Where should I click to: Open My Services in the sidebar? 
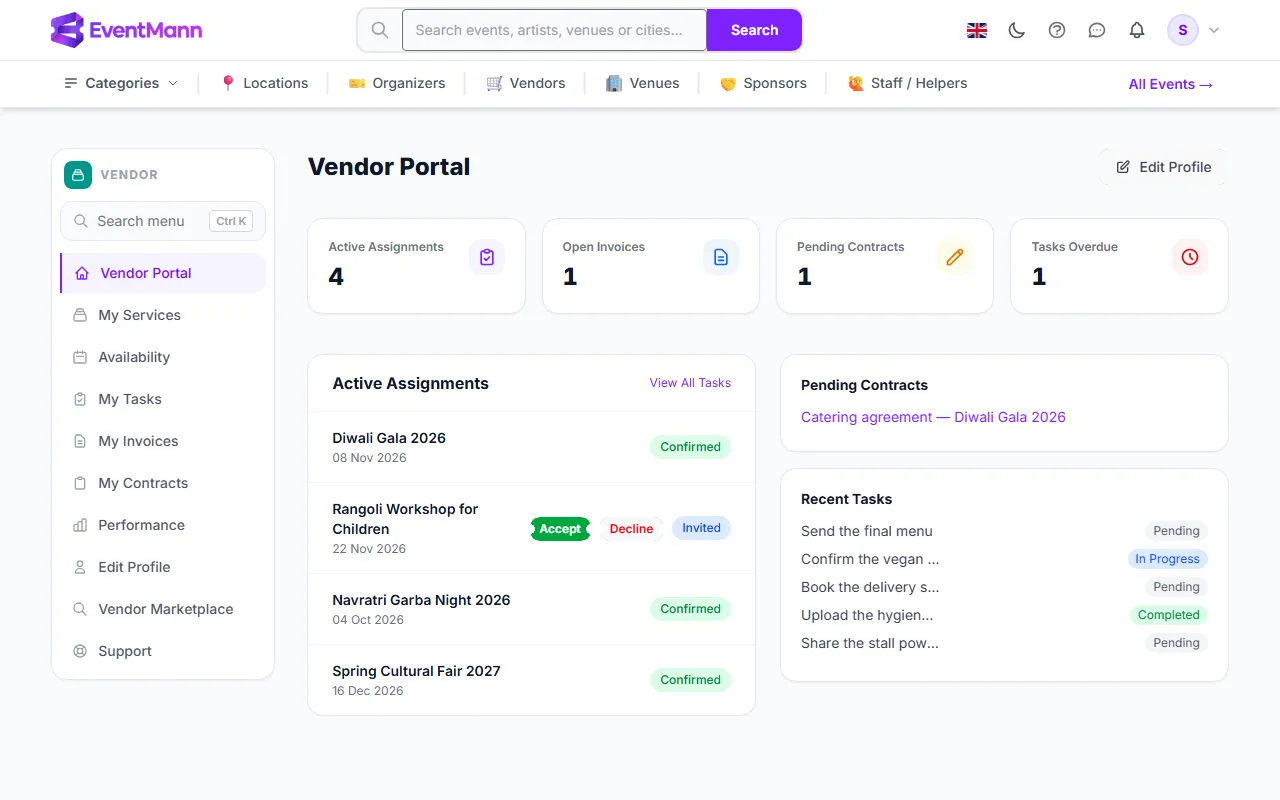tap(163, 315)
